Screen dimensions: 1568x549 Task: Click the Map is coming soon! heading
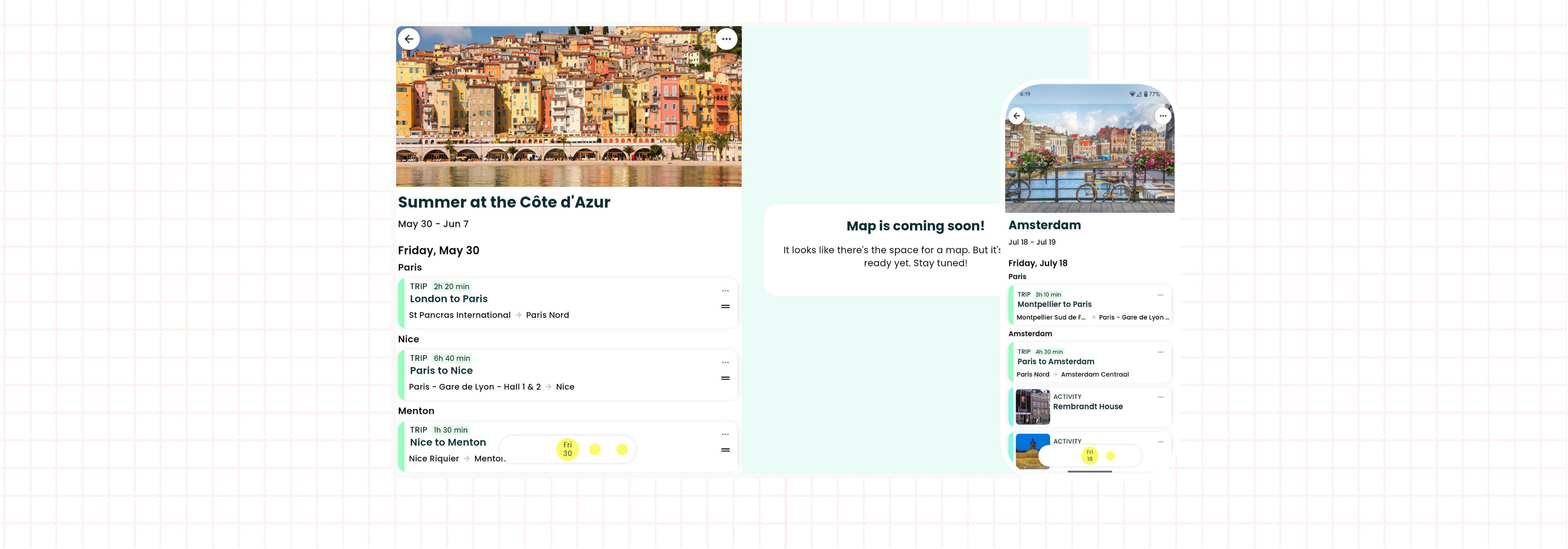point(915,226)
